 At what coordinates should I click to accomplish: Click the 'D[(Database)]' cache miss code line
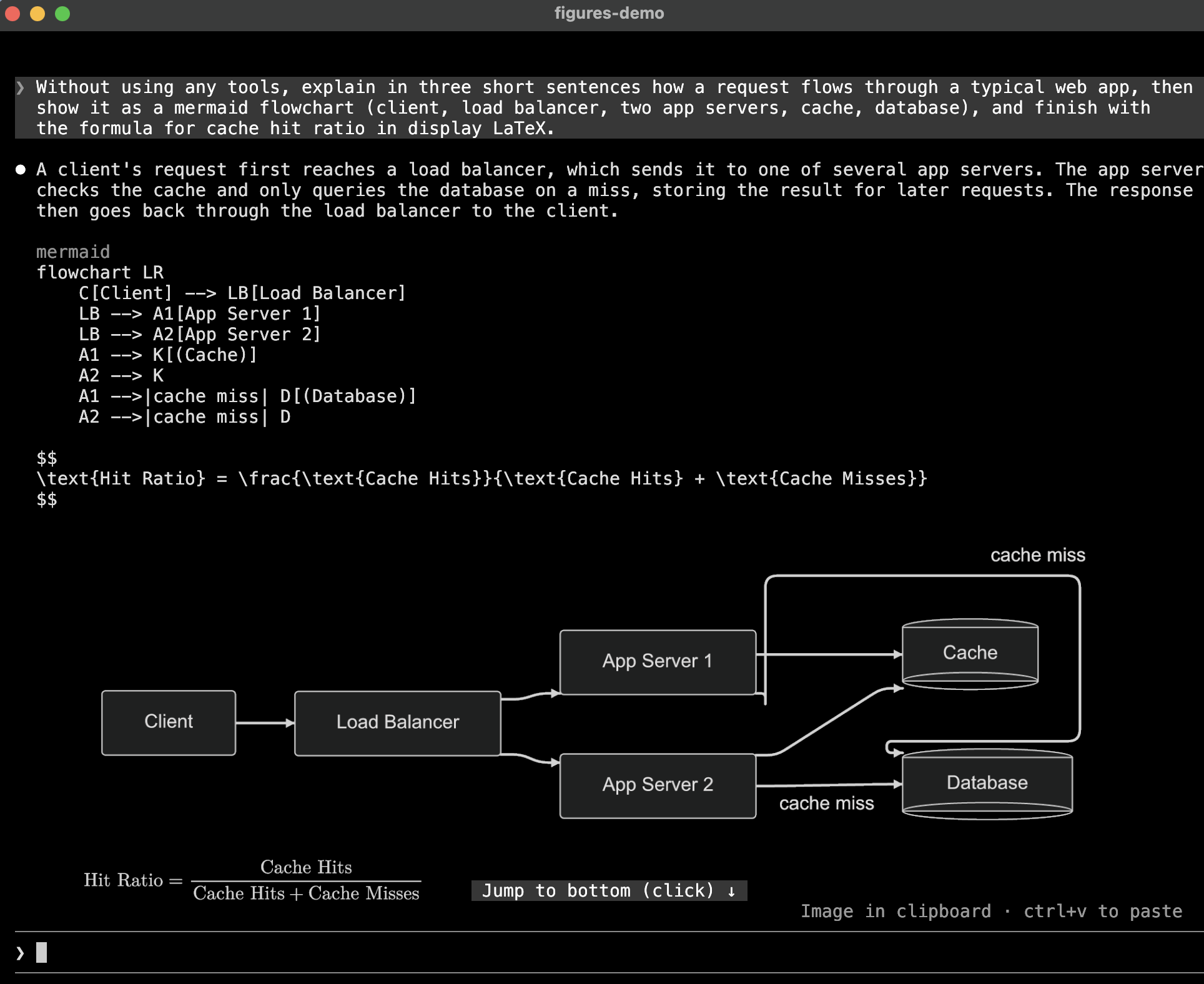pos(247,396)
